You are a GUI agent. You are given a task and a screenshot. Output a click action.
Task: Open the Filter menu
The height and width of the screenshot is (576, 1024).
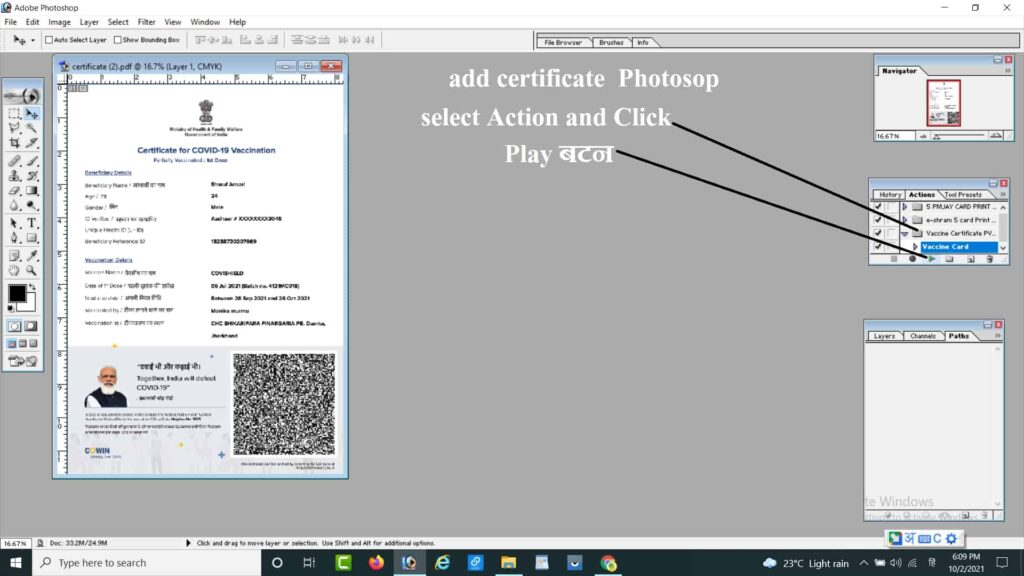point(146,22)
